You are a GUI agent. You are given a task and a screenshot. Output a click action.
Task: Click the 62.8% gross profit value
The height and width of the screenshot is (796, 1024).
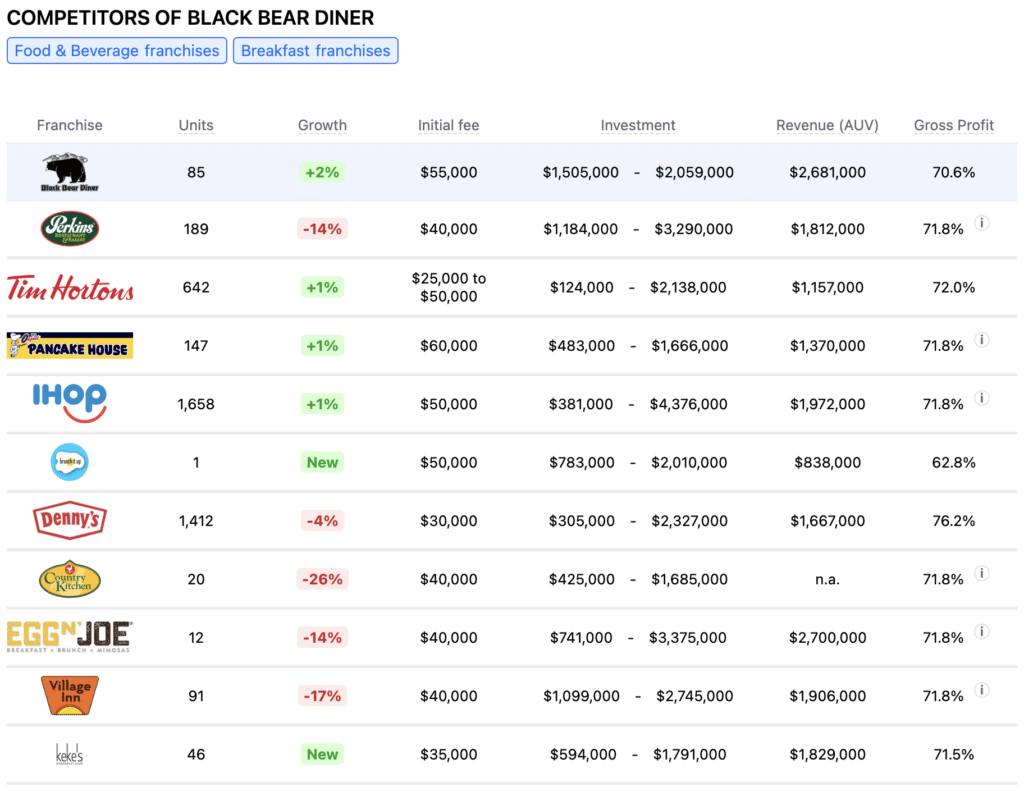953,463
